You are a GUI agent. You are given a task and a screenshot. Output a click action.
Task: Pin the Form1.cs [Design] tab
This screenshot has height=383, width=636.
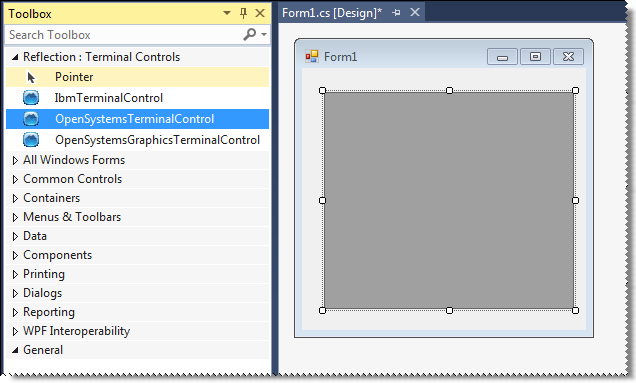point(396,13)
